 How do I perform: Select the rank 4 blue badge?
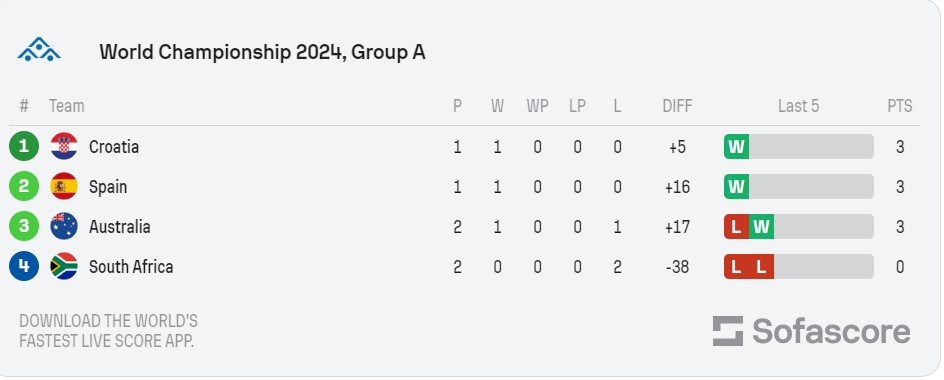tap(24, 266)
